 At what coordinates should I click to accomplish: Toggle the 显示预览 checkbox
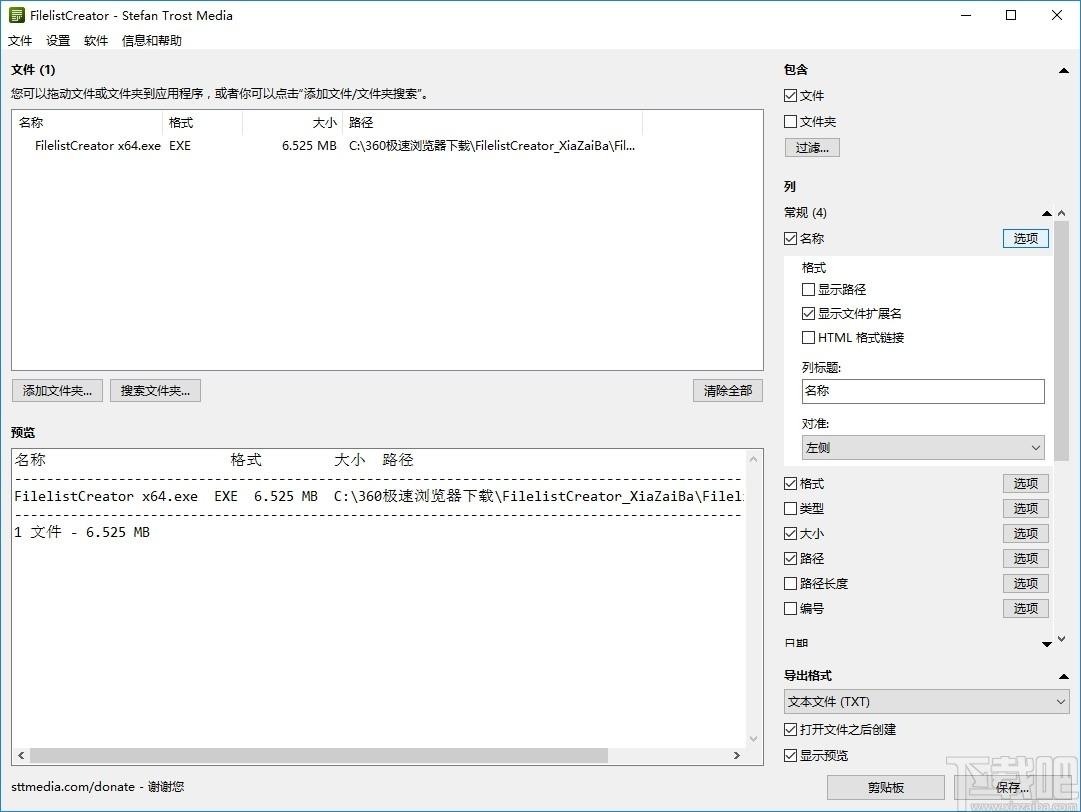pos(791,755)
